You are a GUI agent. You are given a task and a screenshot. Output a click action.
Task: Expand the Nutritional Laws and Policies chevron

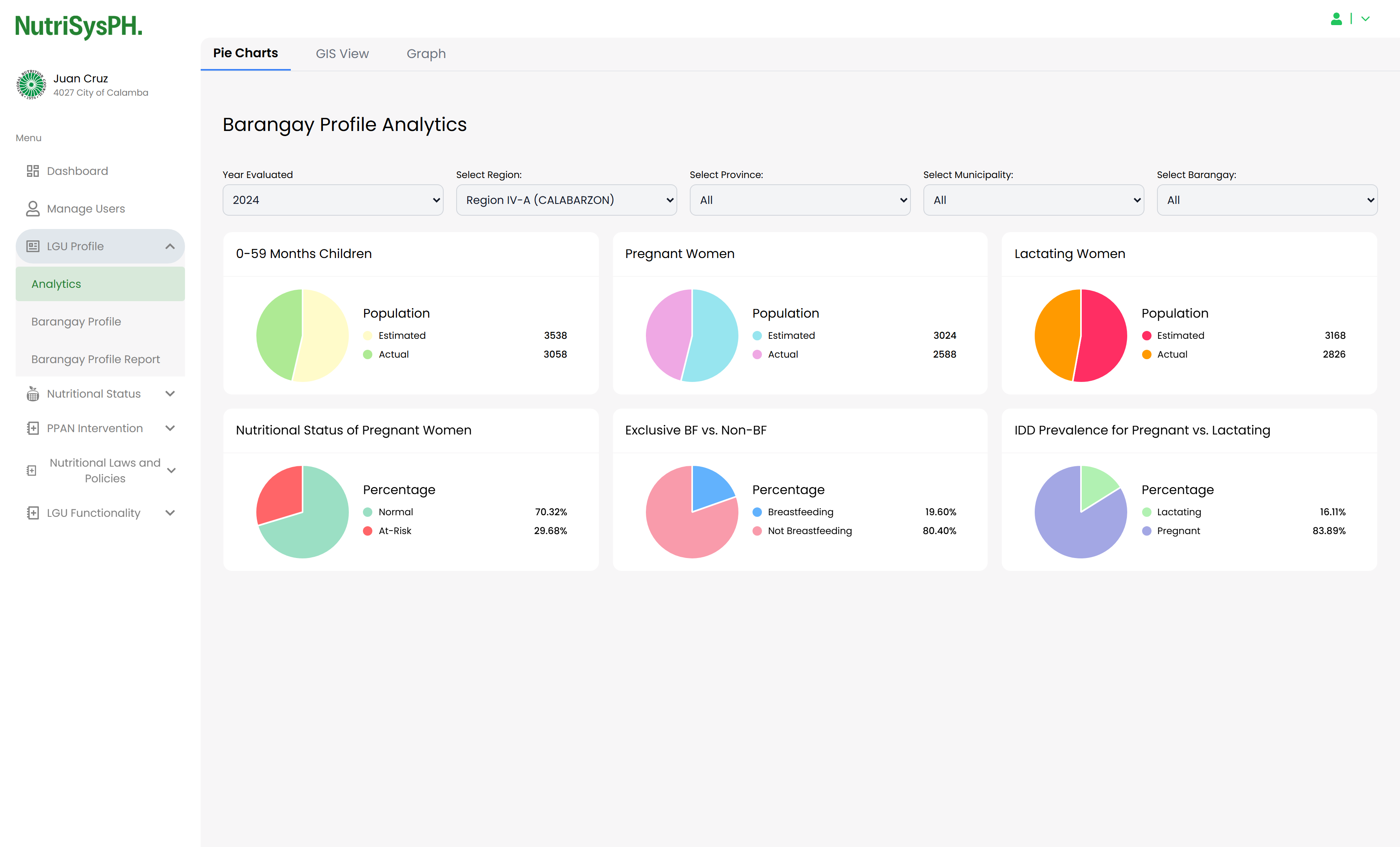pos(171,470)
